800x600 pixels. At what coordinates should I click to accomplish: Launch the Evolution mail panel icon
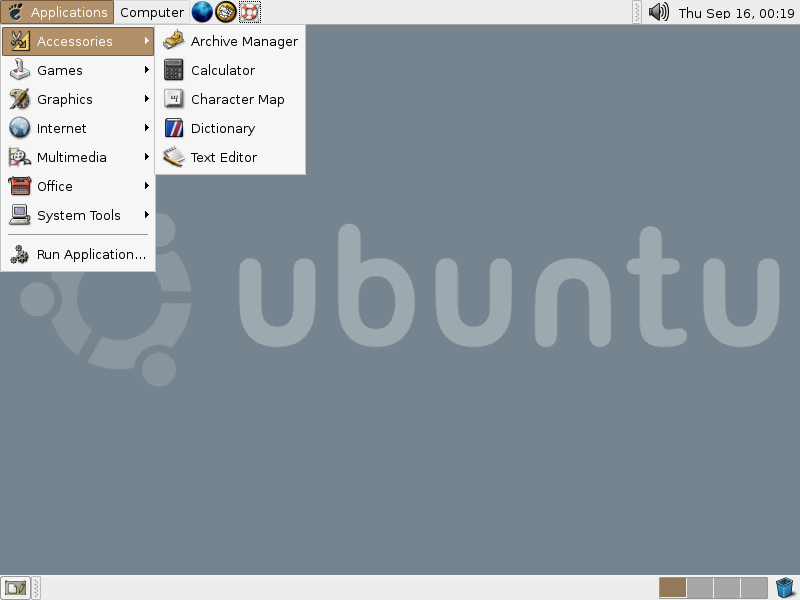pyautogui.click(x=226, y=12)
